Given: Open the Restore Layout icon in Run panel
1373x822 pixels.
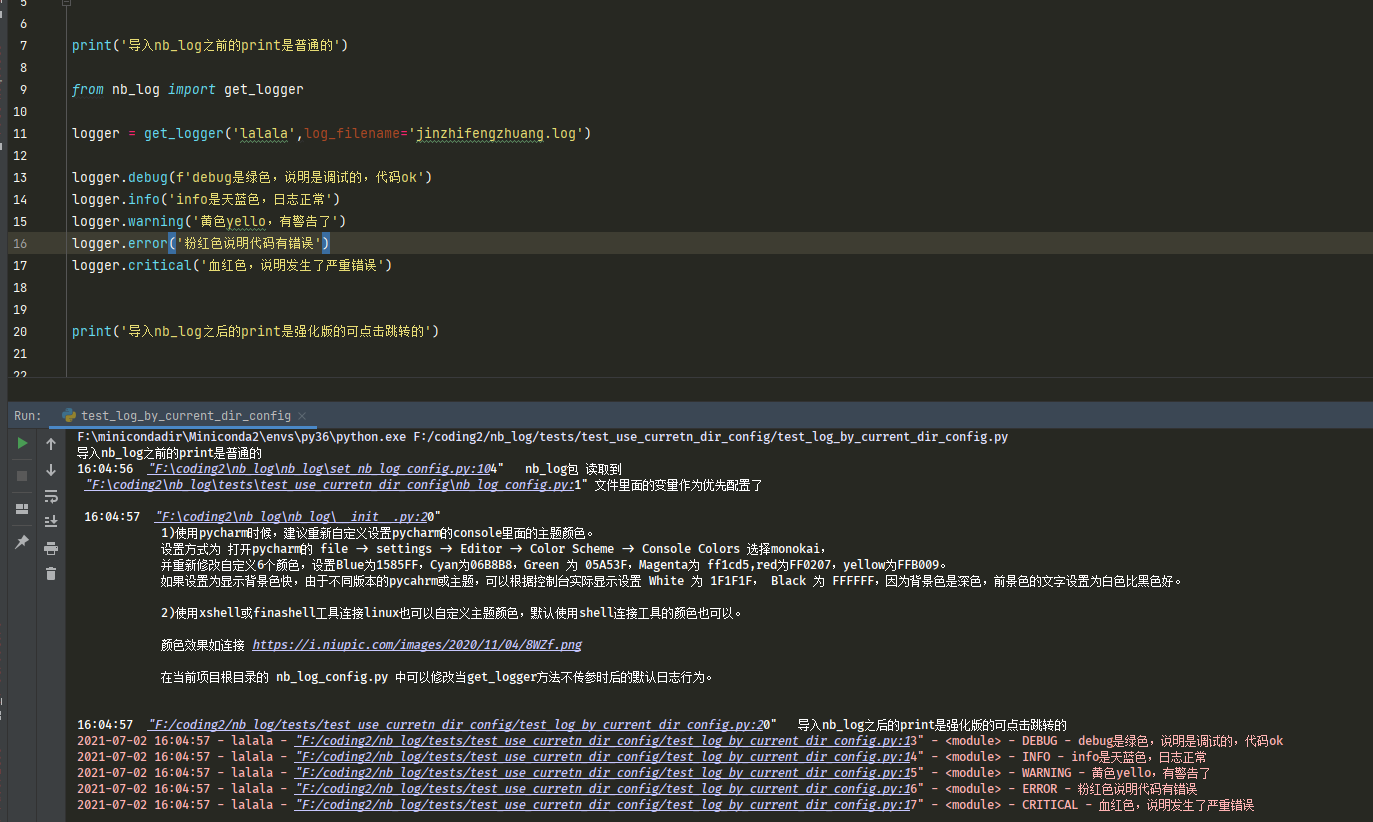Looking at the screenshot, I should [x=22, y=509].
